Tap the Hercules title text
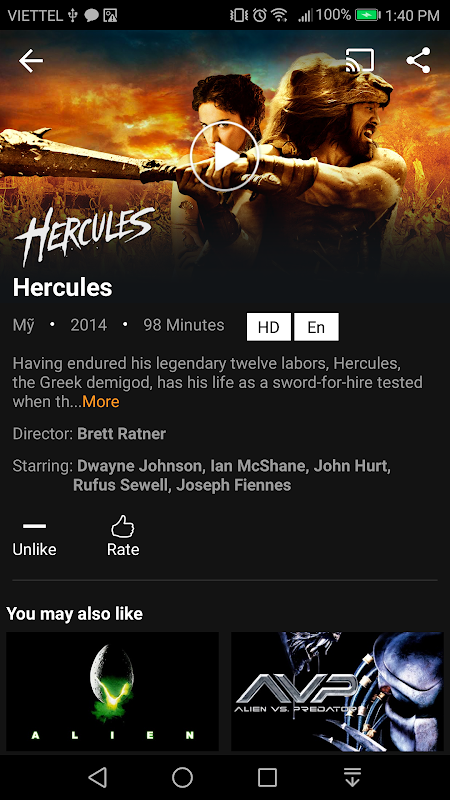Screen dimensions: 450x800 (62, 287)
